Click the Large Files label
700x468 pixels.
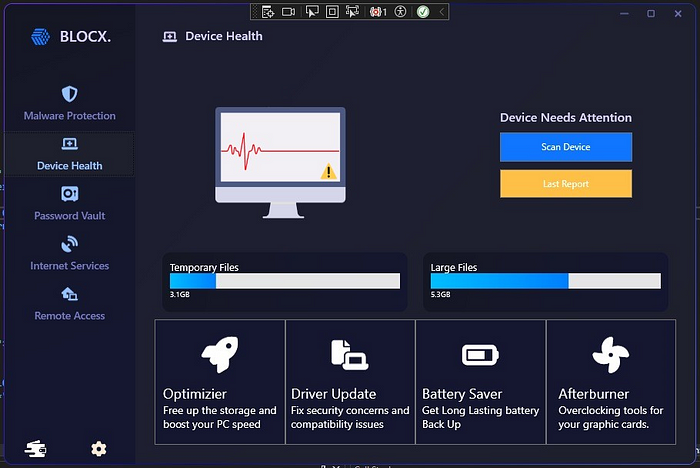(x=454, y=267)
